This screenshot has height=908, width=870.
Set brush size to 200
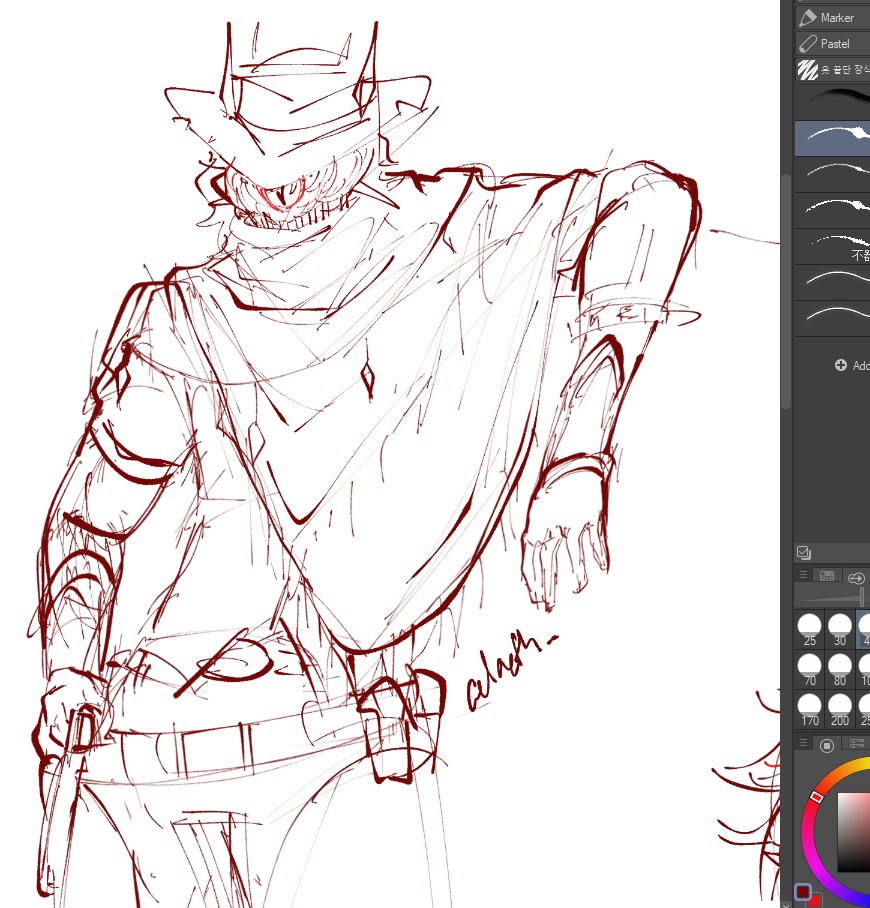pos(840,710)
